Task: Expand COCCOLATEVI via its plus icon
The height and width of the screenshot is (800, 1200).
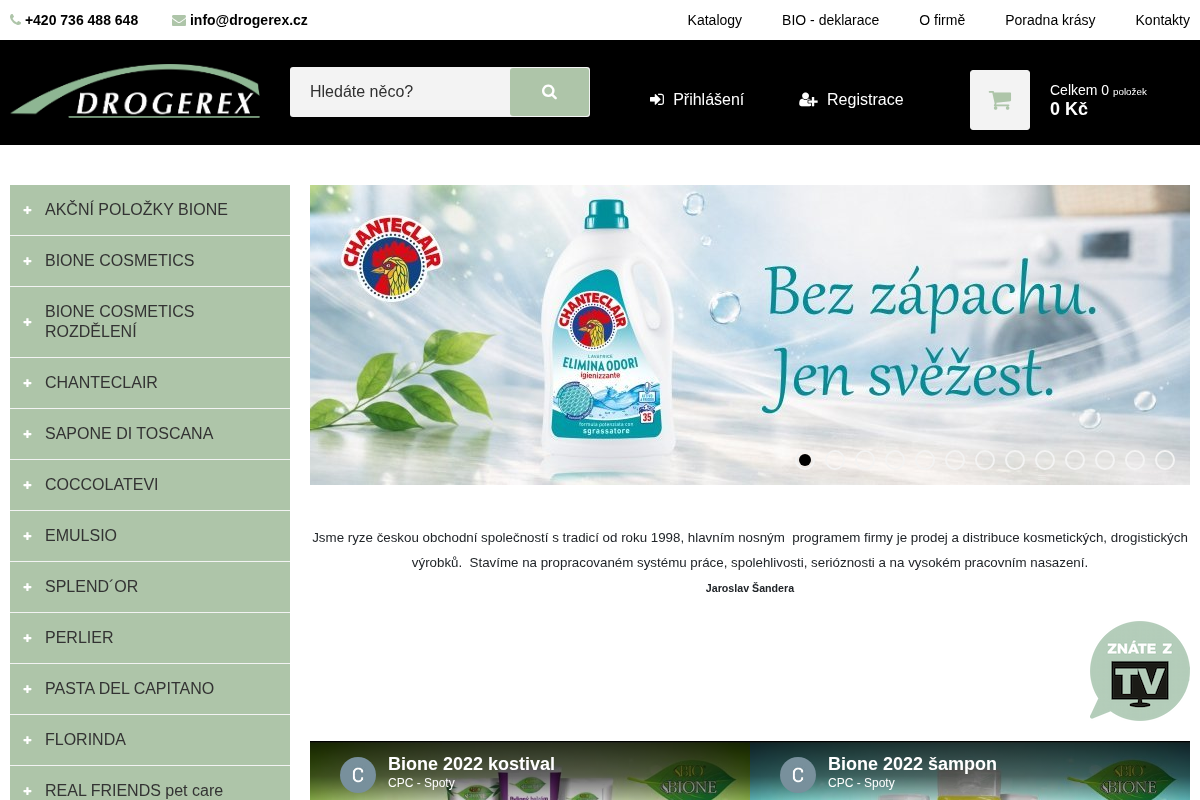Action: [x=27, y=485]
